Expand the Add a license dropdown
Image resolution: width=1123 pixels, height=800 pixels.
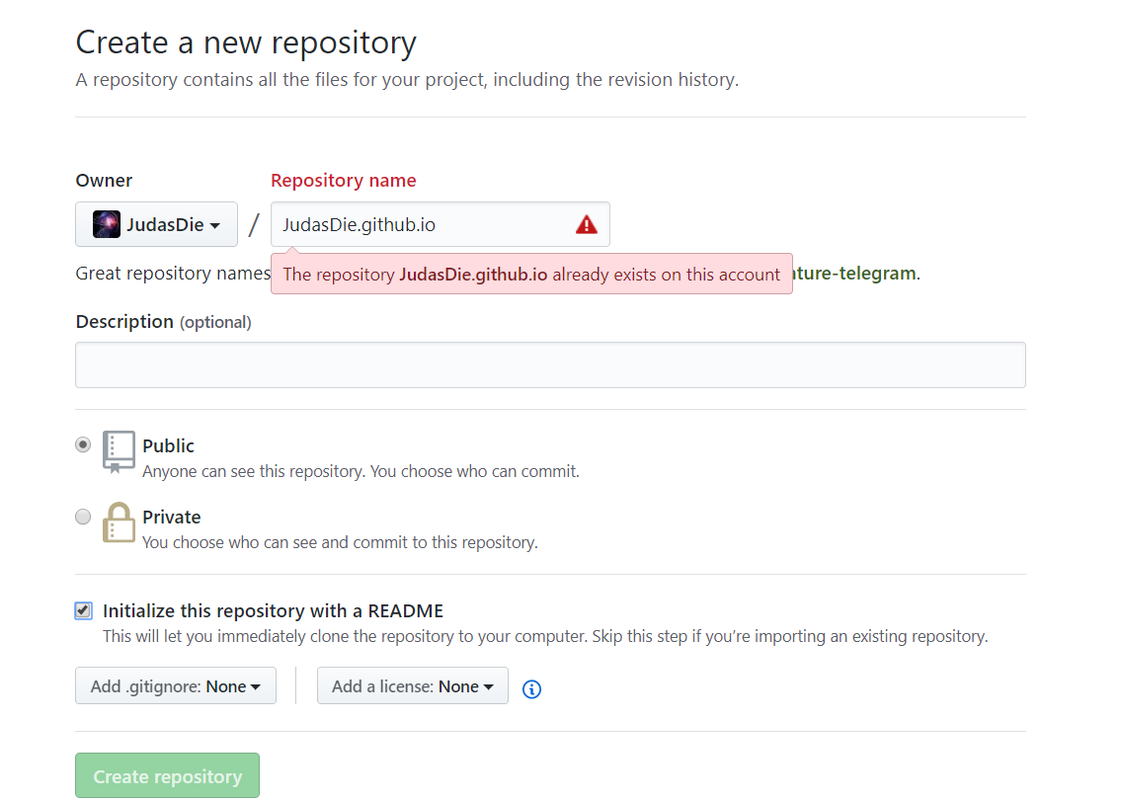coord(413,685)
